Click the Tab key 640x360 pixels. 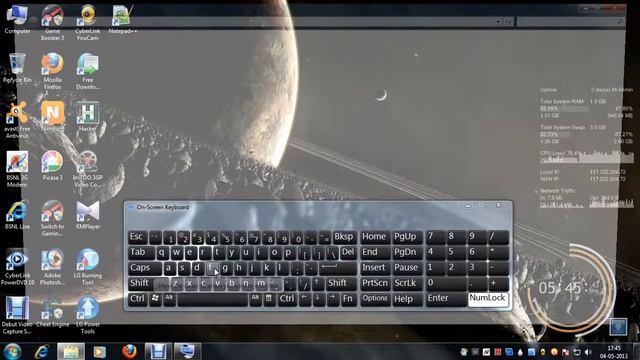(141, 253)
